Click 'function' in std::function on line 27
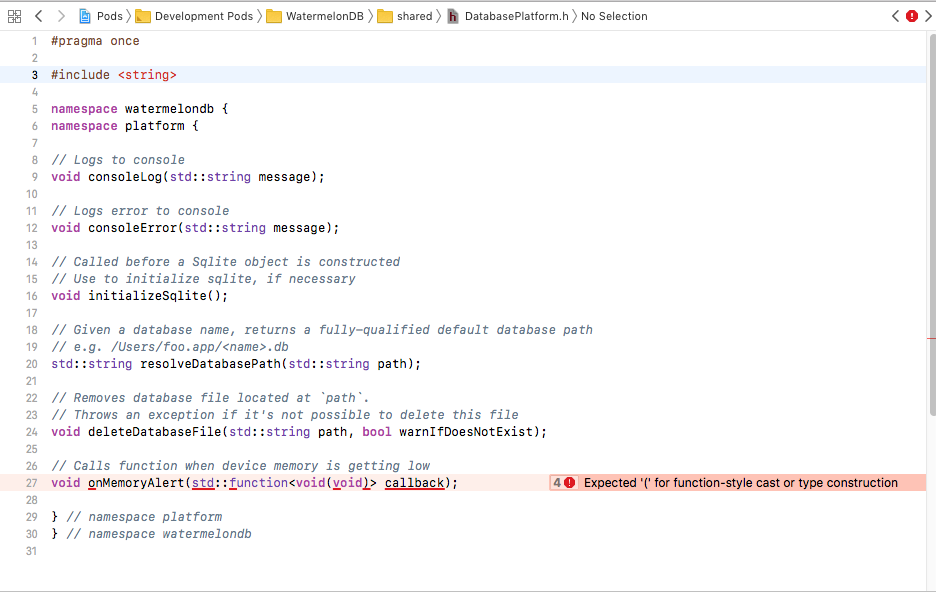The width and height of the screenshot is (936, 593). 258,483
